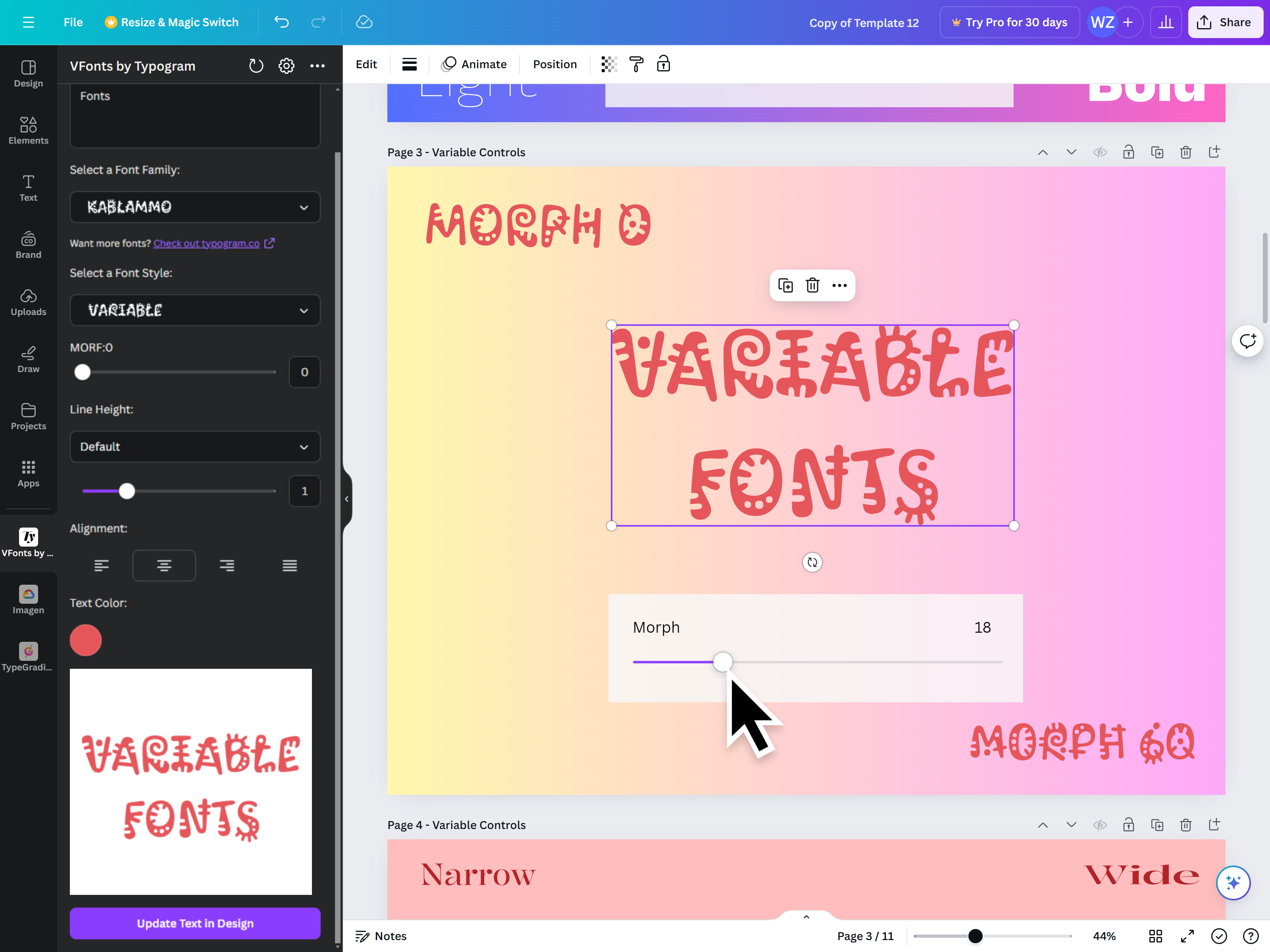Hide Page 3 using eye icon

tap(1099, 152)
